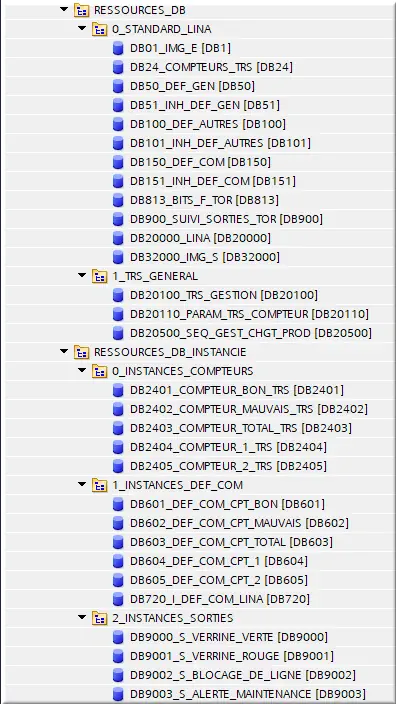Click the data block icon of DB2402_COMPTEUR_MAUVAIS_TRS
Screen dimensions: 396x704
(x=118, y=409)
